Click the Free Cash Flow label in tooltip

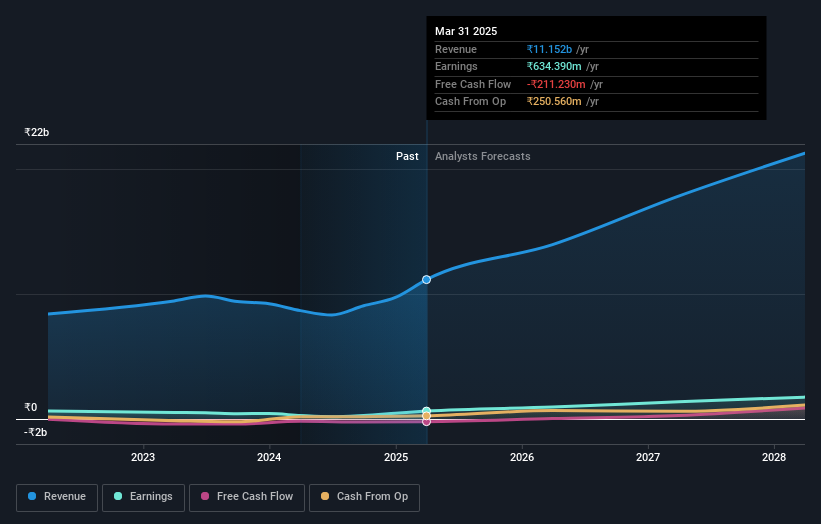473,84
